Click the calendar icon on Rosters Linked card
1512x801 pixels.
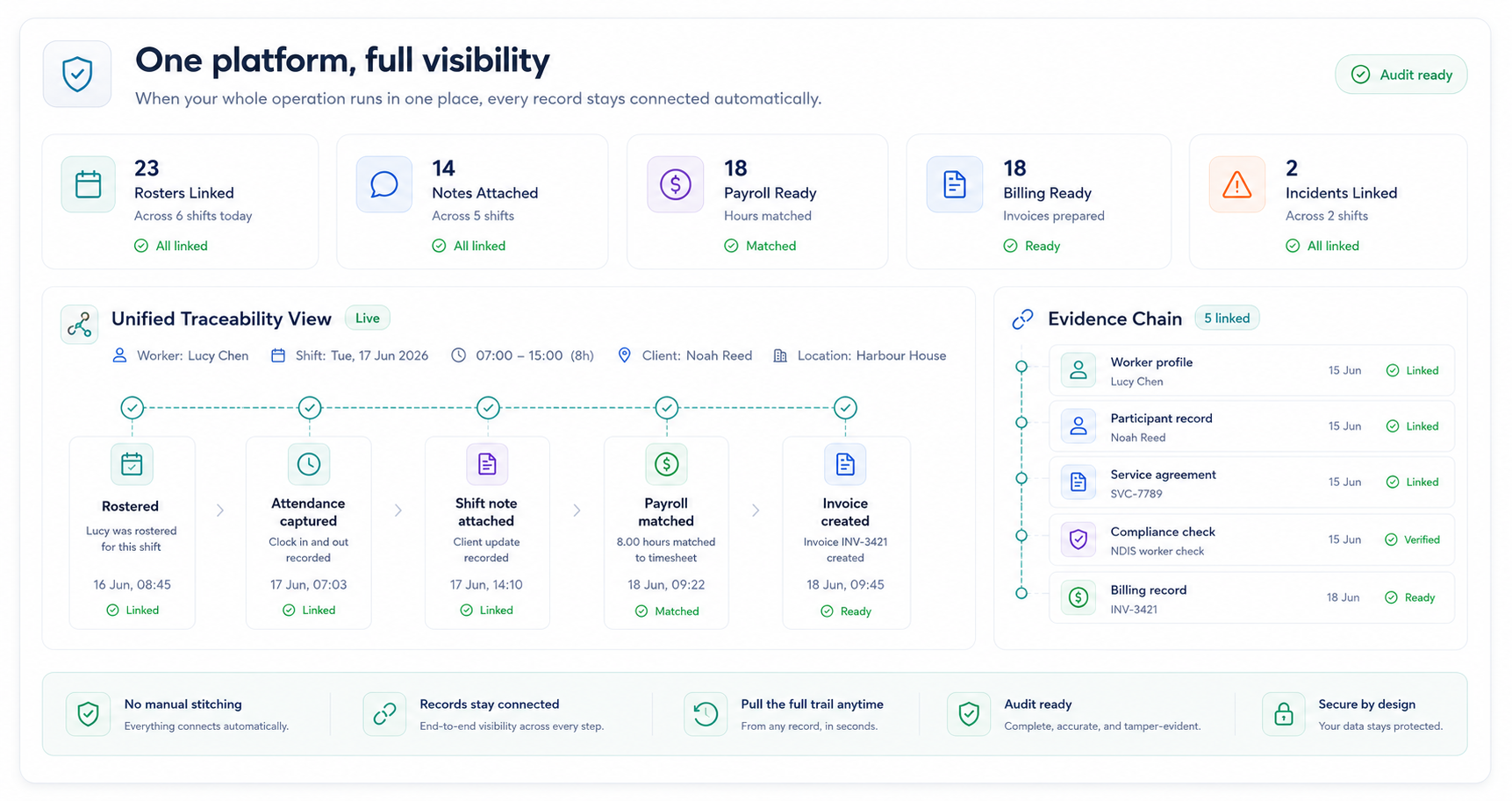[x=89, y=184]
